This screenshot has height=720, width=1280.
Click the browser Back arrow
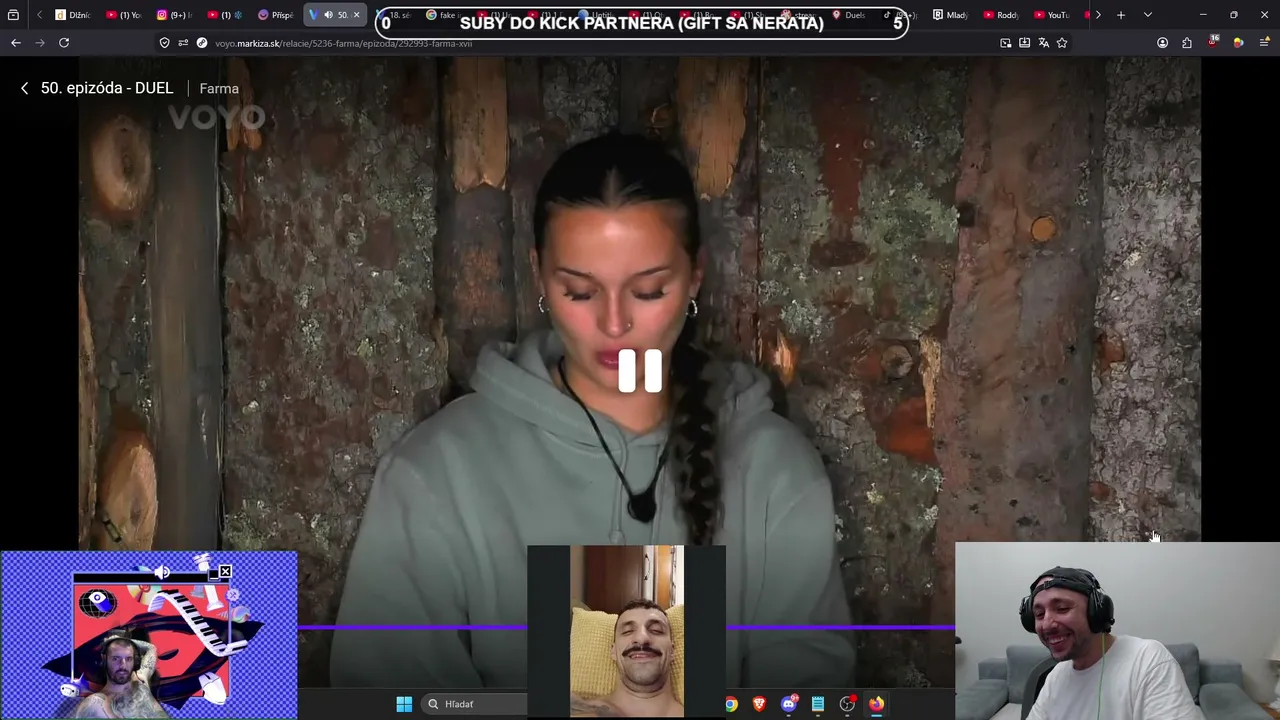coord(16,43)
